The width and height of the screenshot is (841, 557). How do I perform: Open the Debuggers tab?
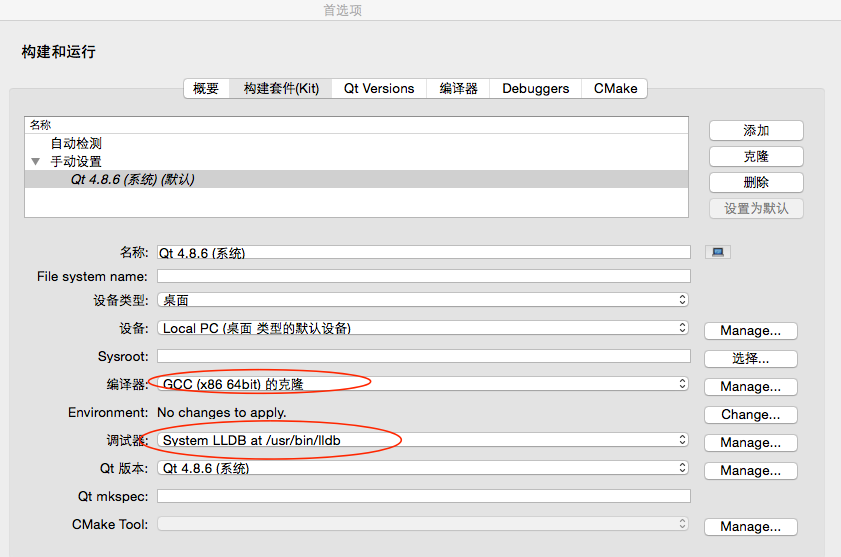(x=535, y=89)
